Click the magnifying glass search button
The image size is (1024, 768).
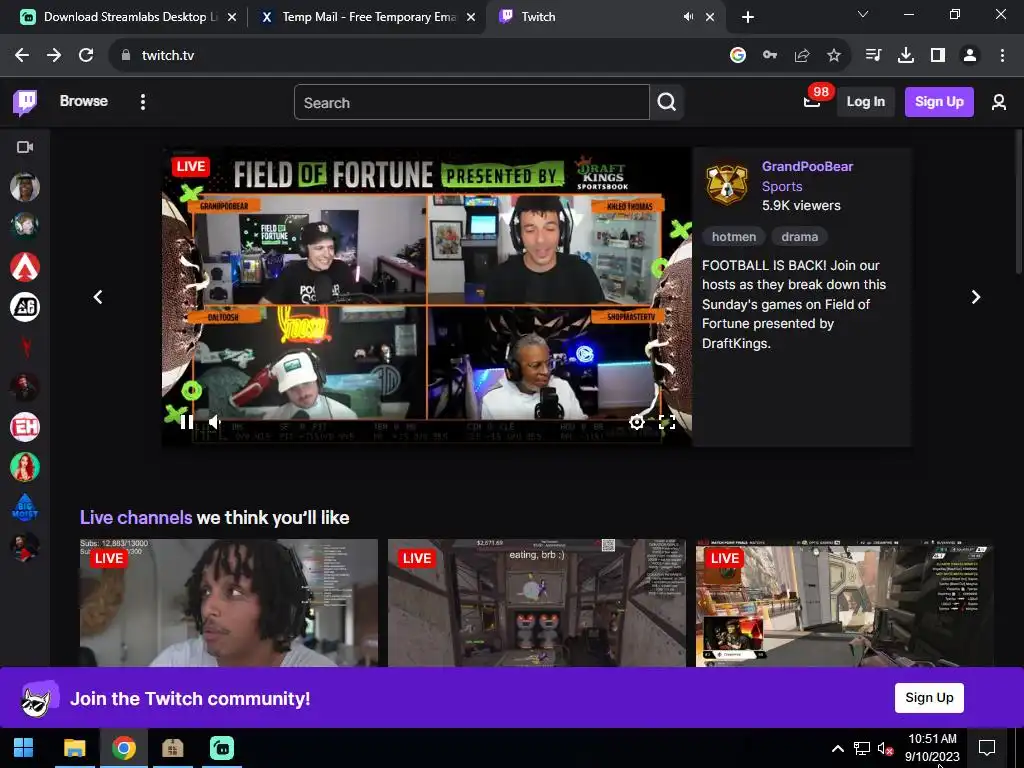tap(667, 103)
